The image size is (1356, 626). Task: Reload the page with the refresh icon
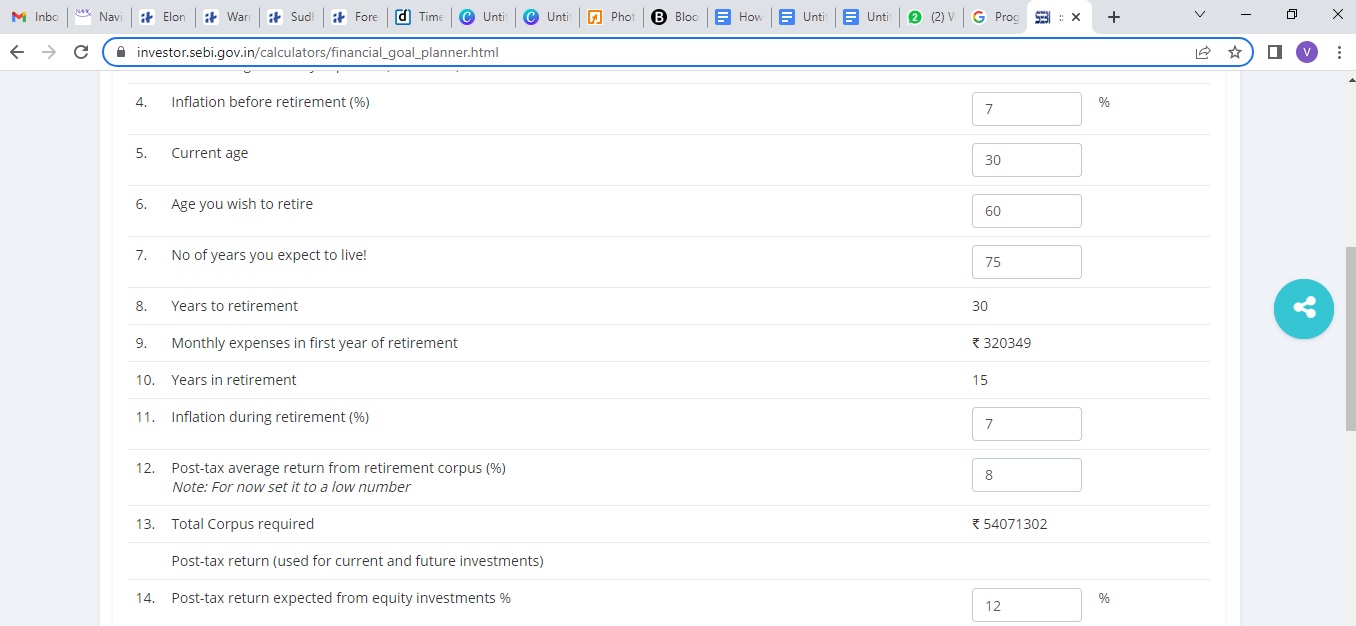[x=82, y=52]
